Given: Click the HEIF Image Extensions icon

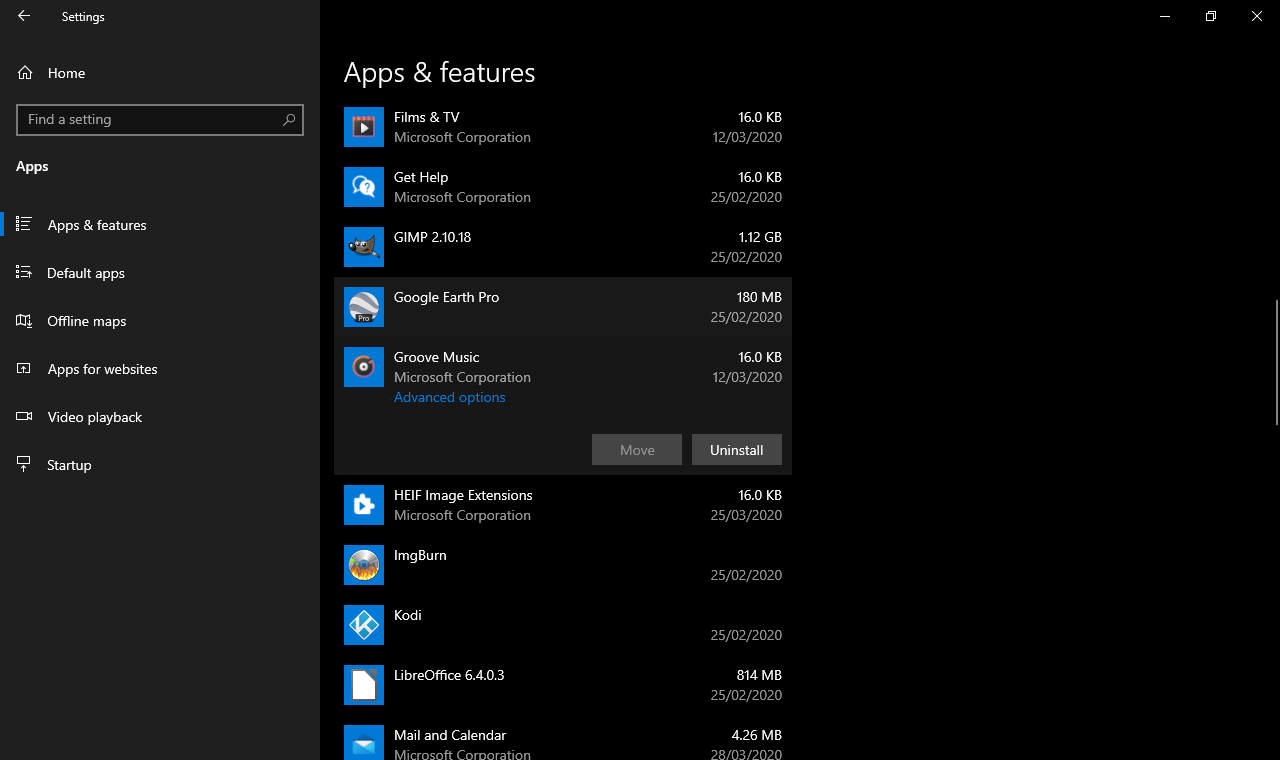Looking at the screenshot, I should [x=364, y=505].
